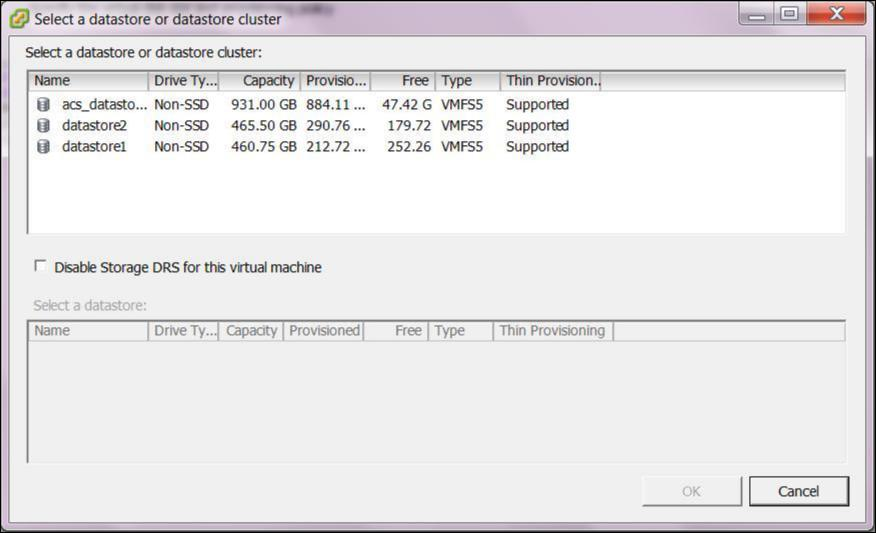
Task: Sort upper list by Free column
Action: pos(403,81)
